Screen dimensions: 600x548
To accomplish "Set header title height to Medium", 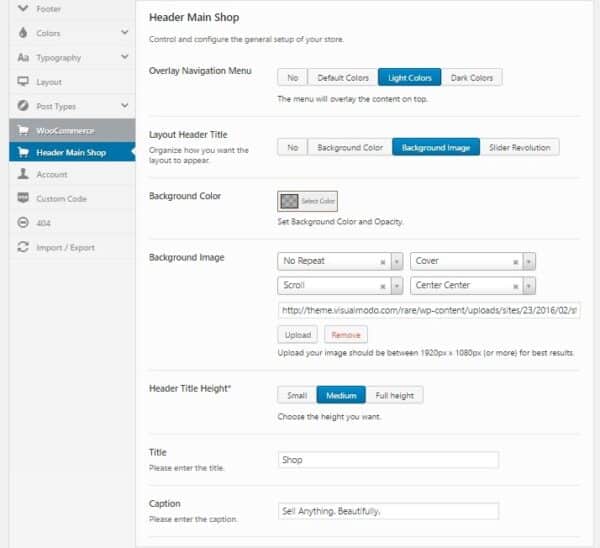I will pyautogui.click(x=341, y=395).
